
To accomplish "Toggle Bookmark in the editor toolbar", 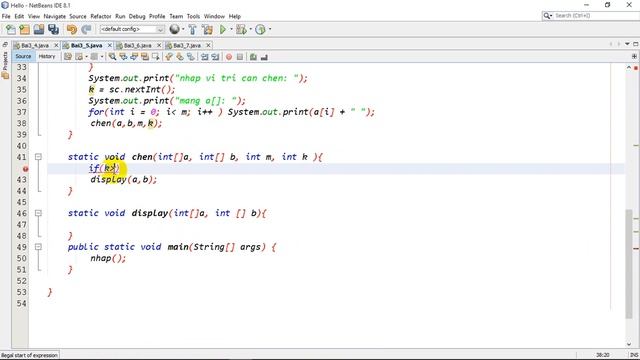I will (x=191, y=57).
